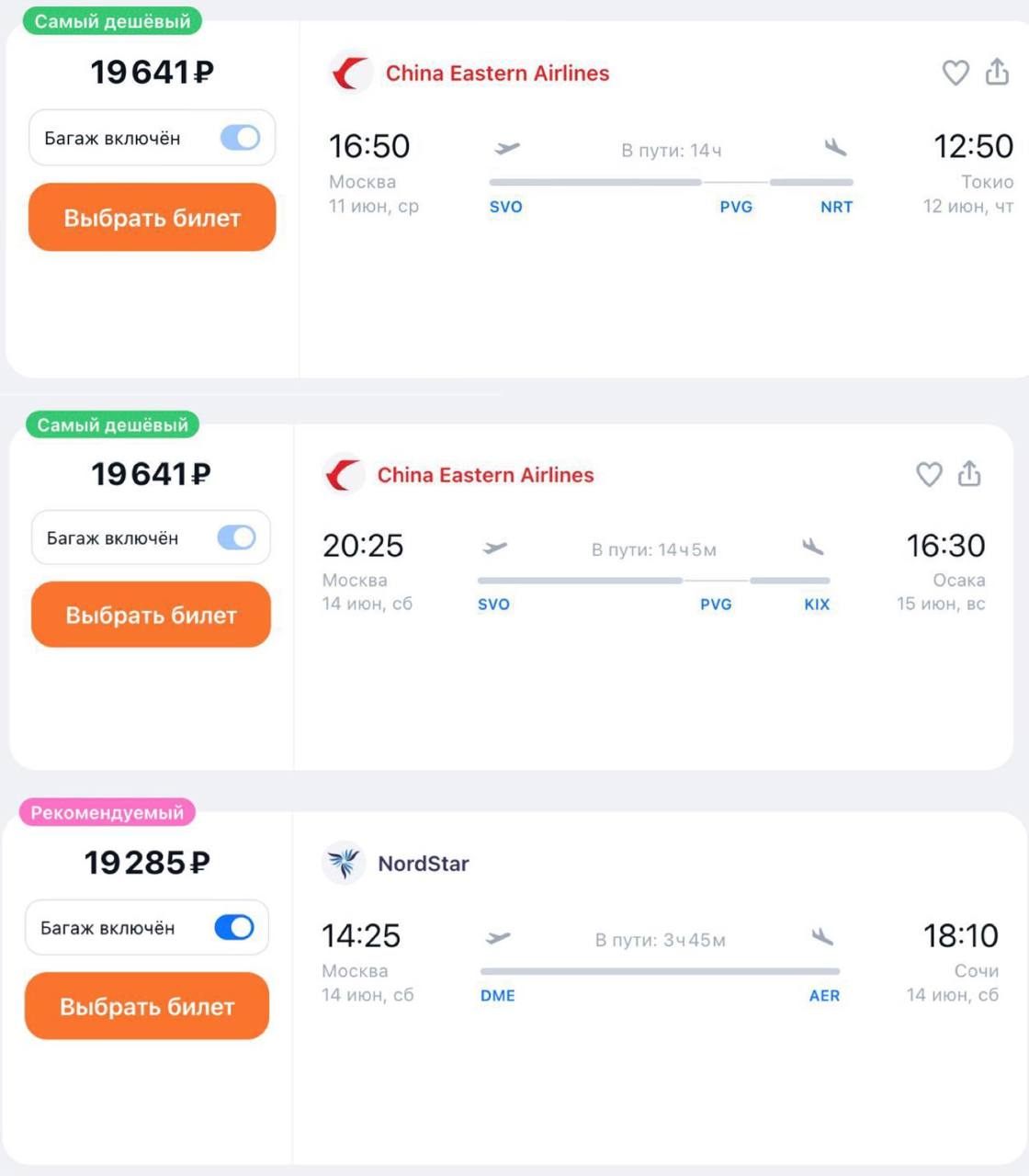This screenshot has height=1176, width=1029.
Task: Add the Moscow–Osaka flight to favorites
Action: pos(929,474)
